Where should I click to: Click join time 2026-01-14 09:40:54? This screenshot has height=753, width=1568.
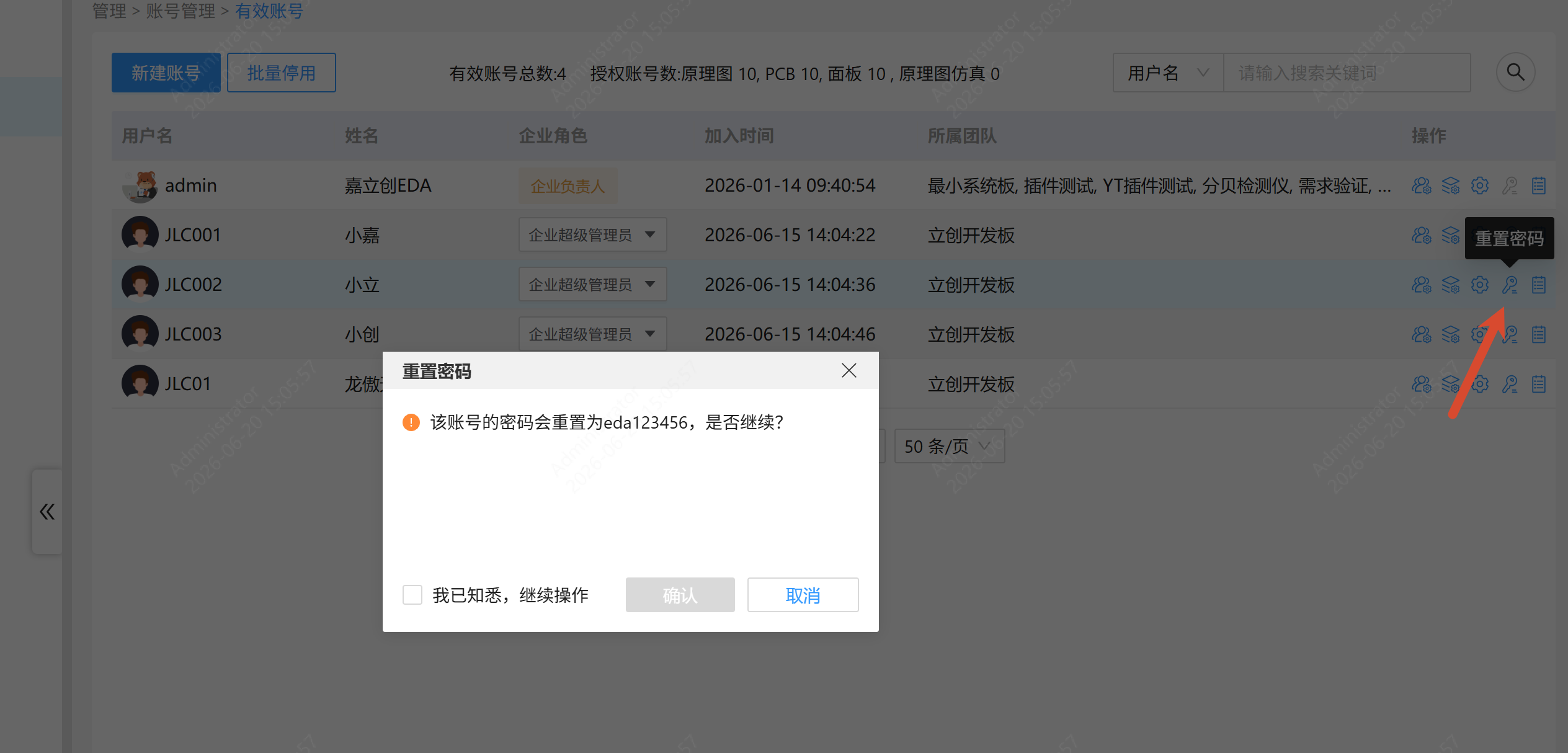point(790,185)
